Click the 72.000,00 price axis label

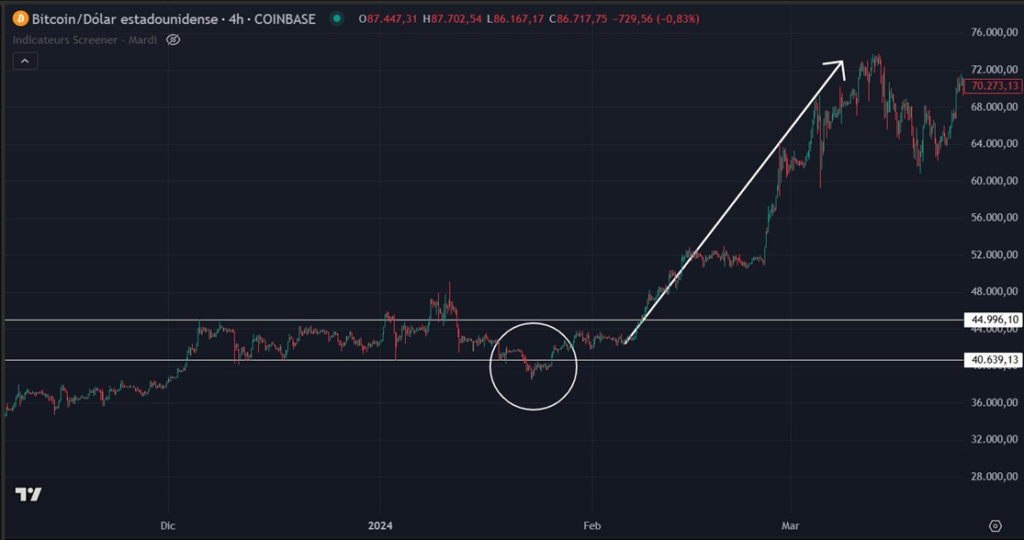coord(994,69)
